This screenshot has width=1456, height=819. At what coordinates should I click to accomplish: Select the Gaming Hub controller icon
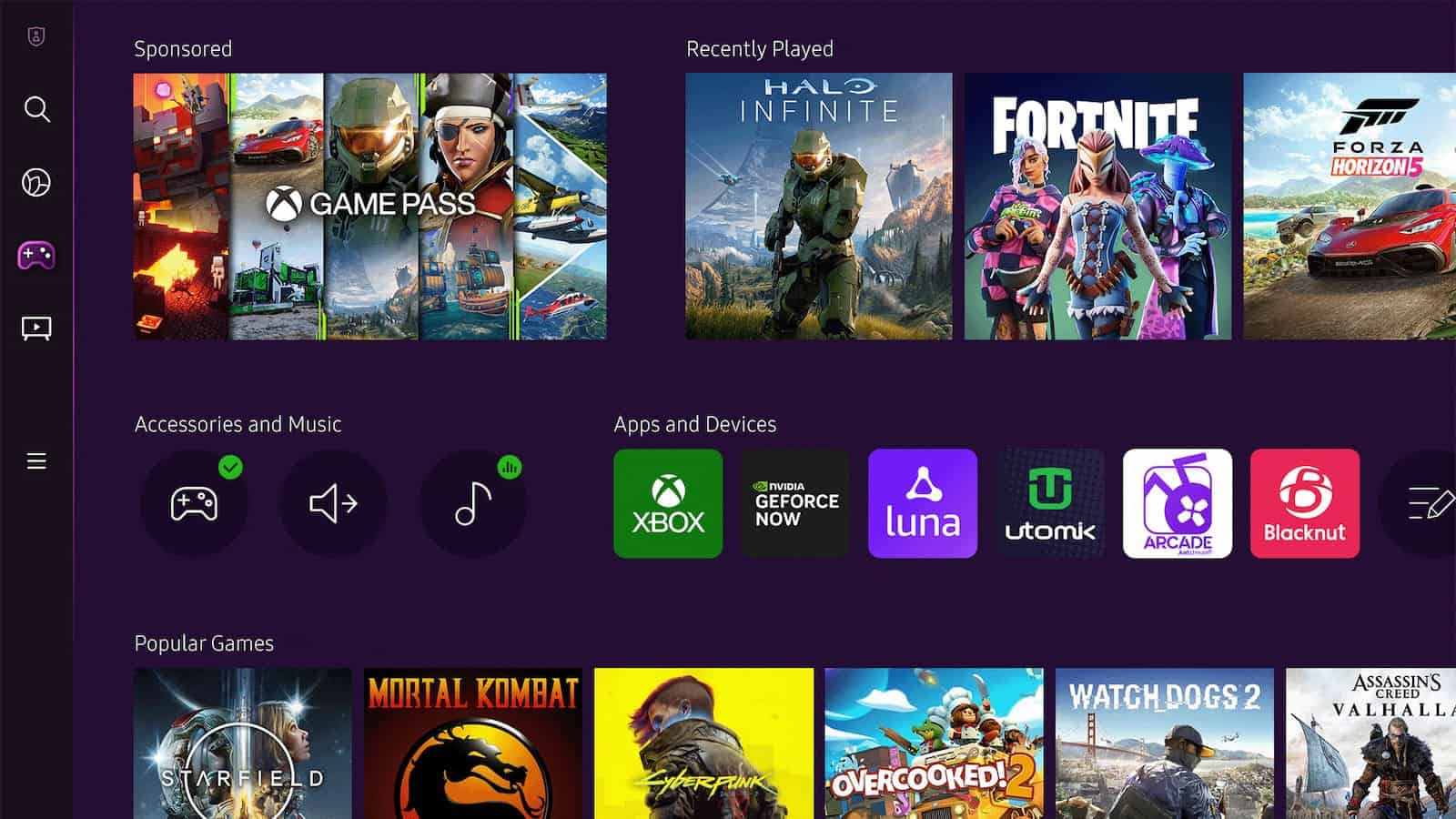[36, 256]
